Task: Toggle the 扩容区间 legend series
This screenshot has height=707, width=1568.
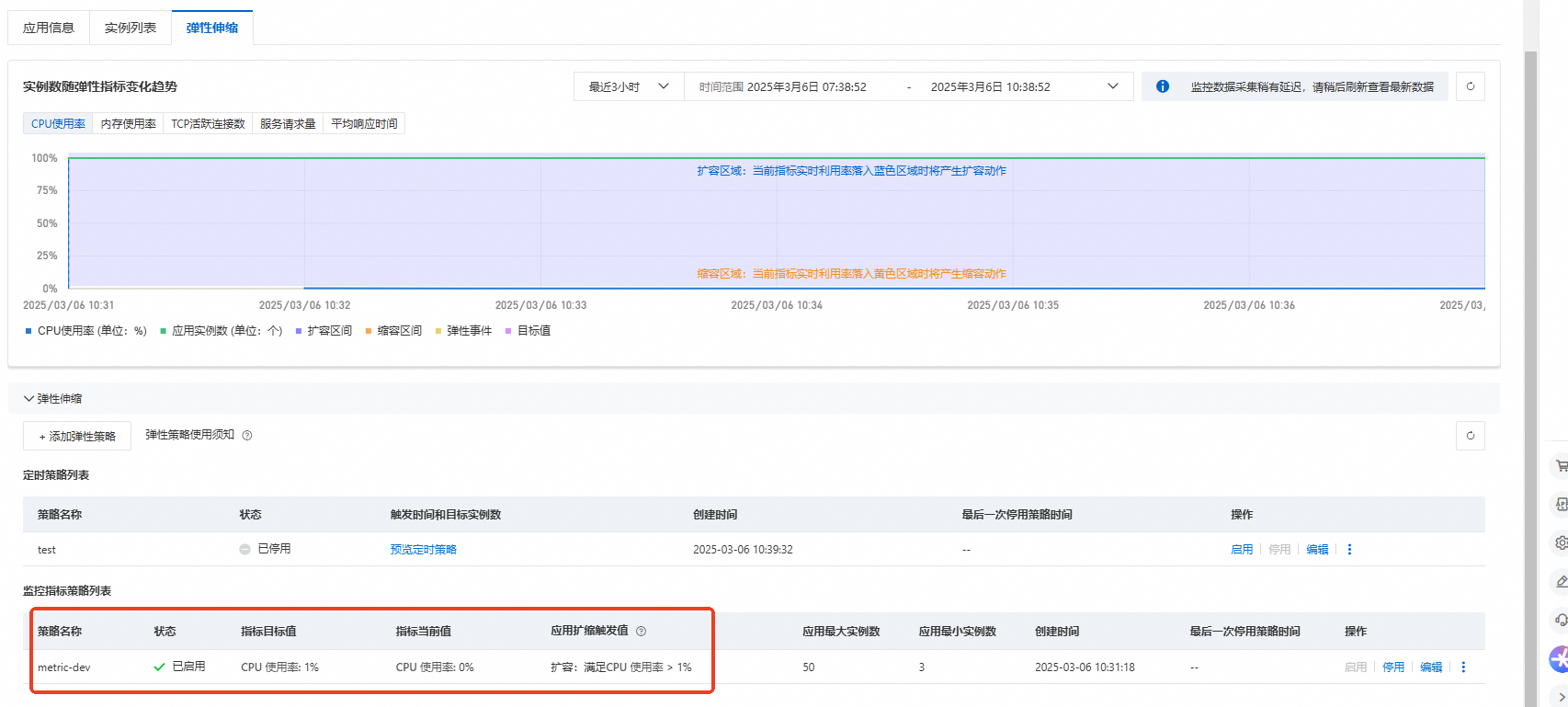Action: point(324,331)
